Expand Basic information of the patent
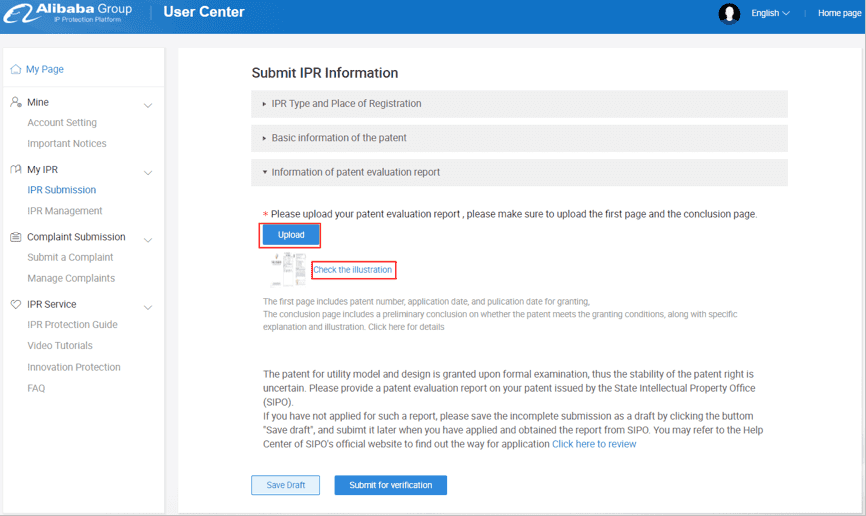 point(338,138)
